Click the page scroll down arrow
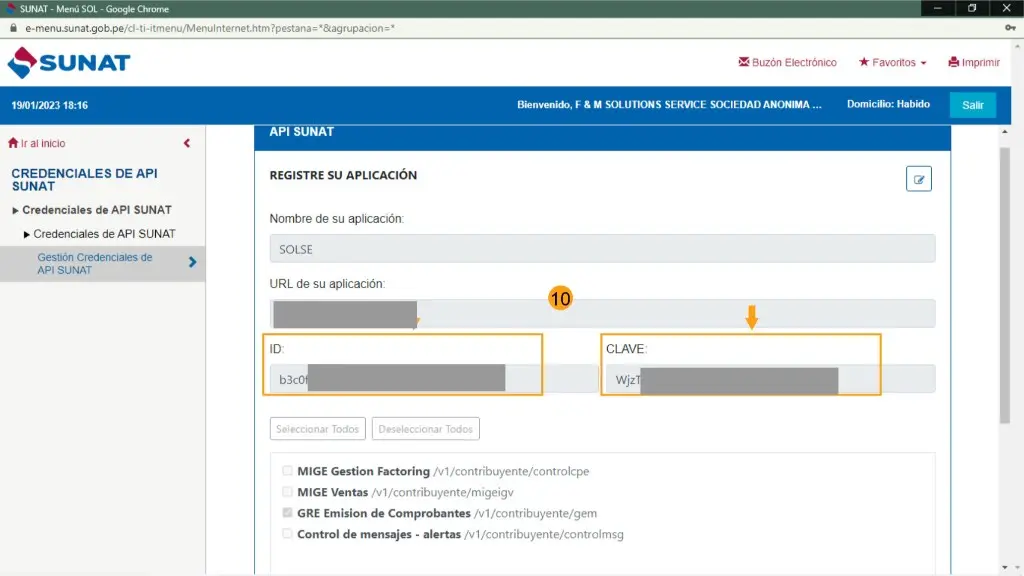The height and width of the screenshot is (576, 1024). (x=1018, y=569)
